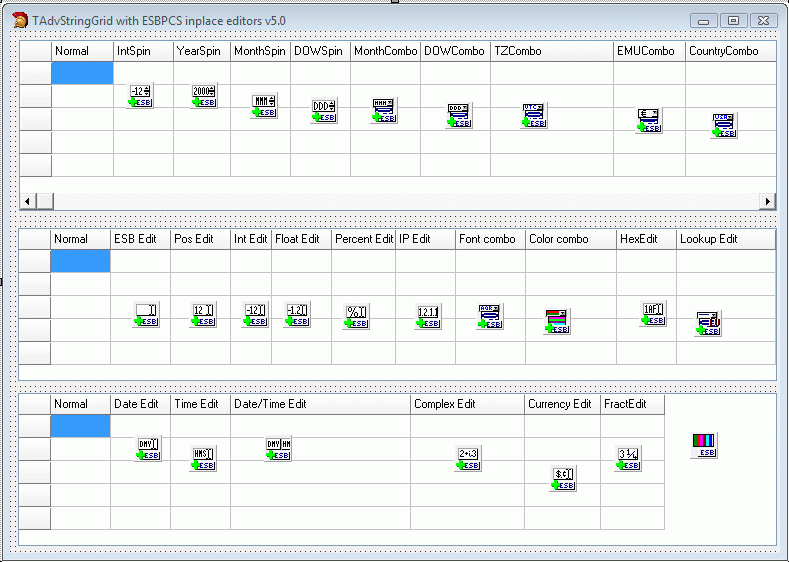The height and width of the screenshot is (562, 789).
Task: Select the color bars ESB component icon
Action: [x=704, y=446]
